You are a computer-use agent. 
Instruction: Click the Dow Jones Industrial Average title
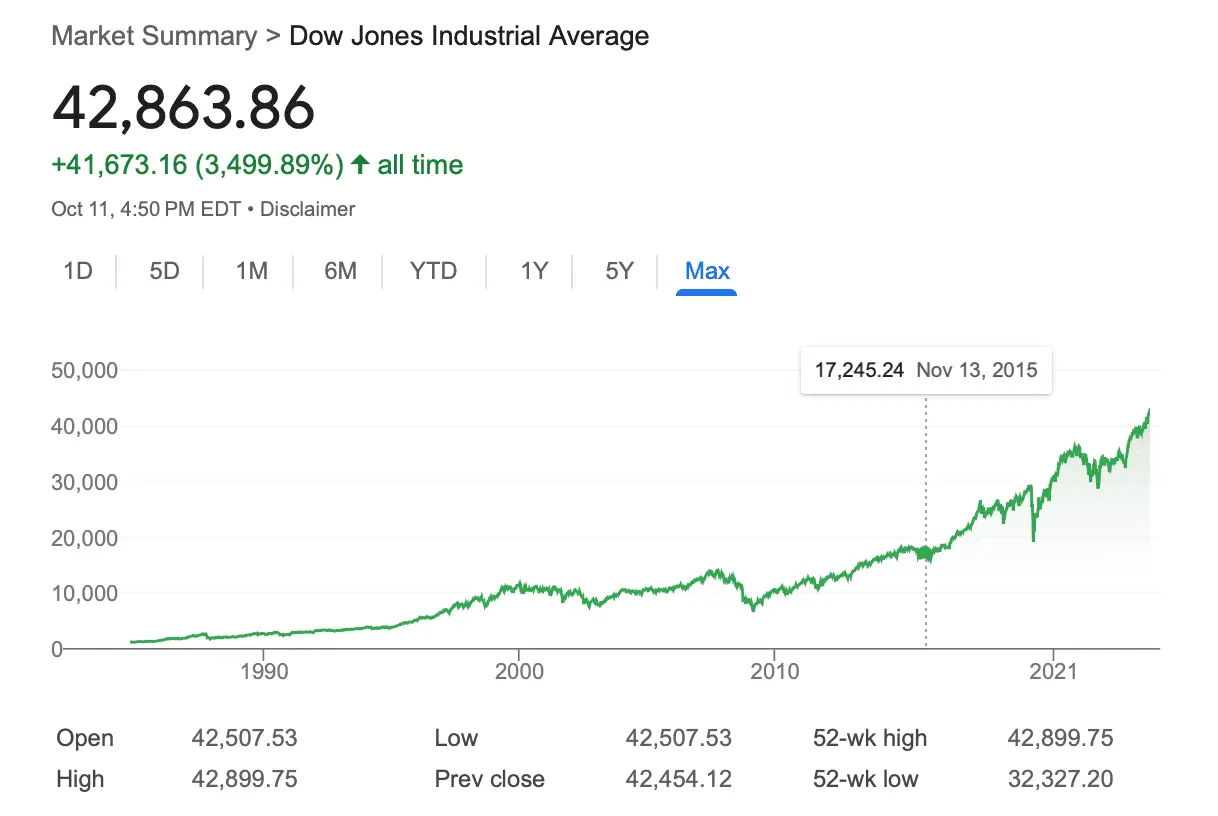click(469, 37)
